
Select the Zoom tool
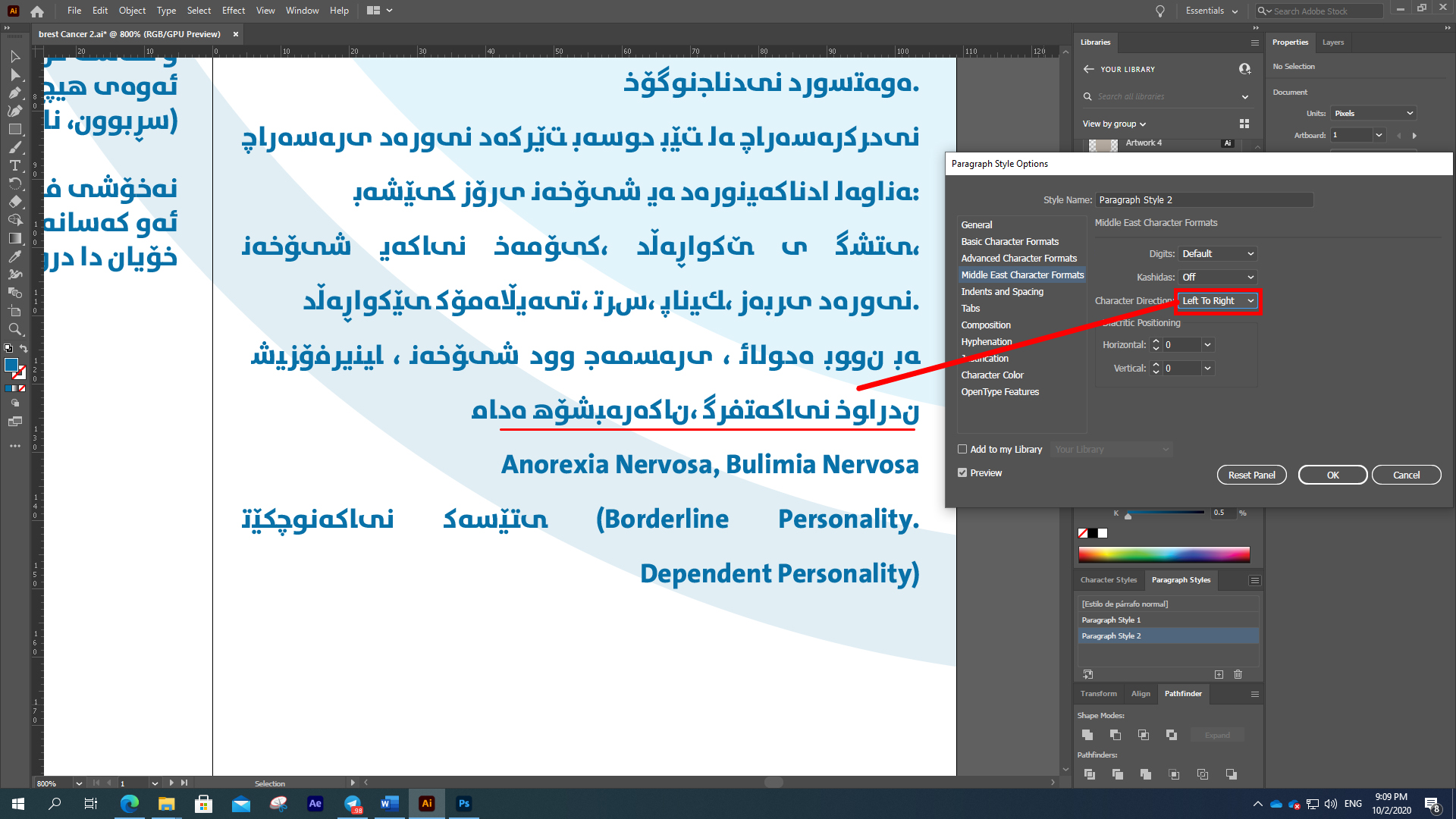tap(15, 329)
